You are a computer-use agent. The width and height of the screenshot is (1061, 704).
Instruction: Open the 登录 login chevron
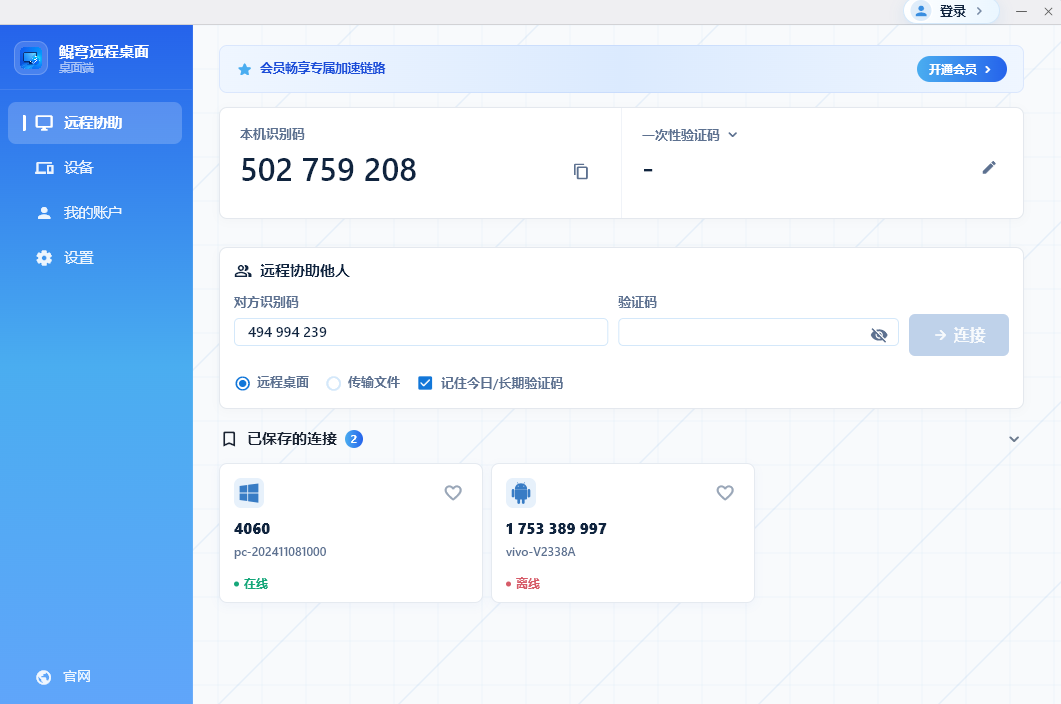pos(979,11)
